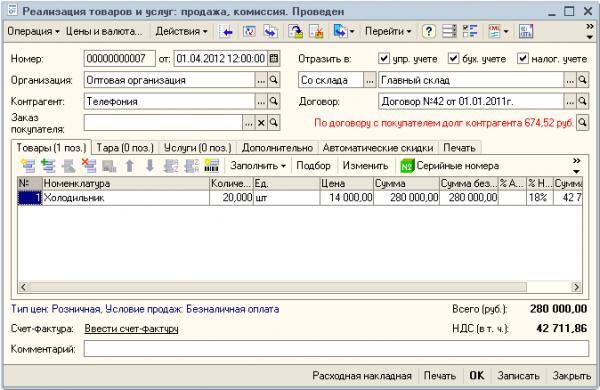Sort the table rows ascending
This screenshot has width=600, height=390.
[171, 166]
